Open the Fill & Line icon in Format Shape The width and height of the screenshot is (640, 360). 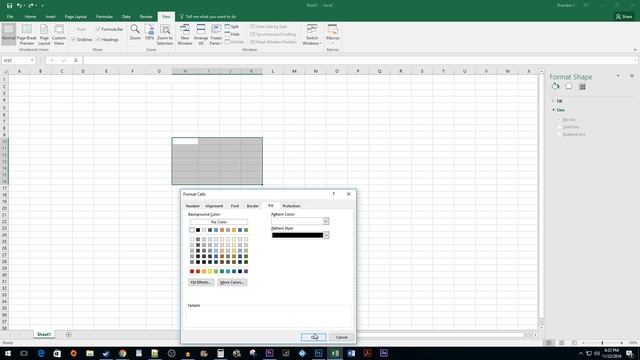(555, 86)
